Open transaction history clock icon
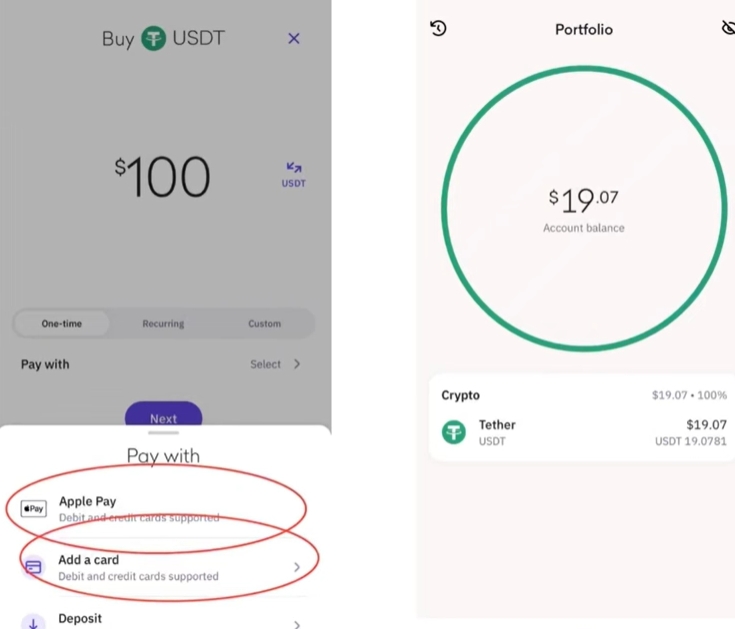 [438, 28]
